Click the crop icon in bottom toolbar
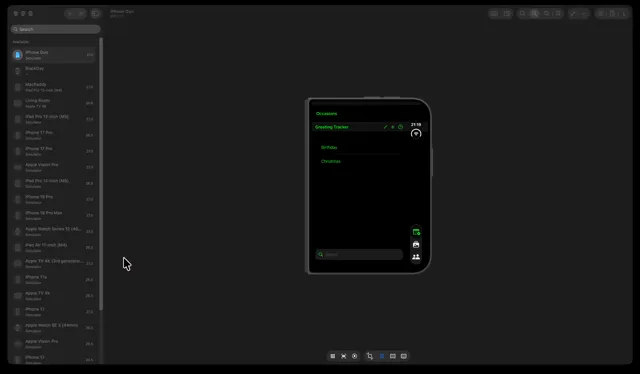Screen dimensions: 640x374 (x=370, y=356)
